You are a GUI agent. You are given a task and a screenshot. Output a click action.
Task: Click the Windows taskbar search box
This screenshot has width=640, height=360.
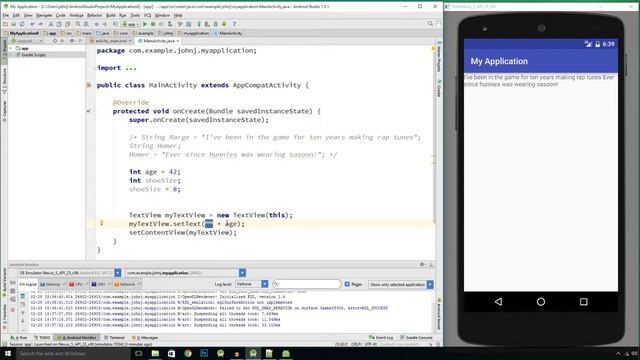click(x=73, y=353)
